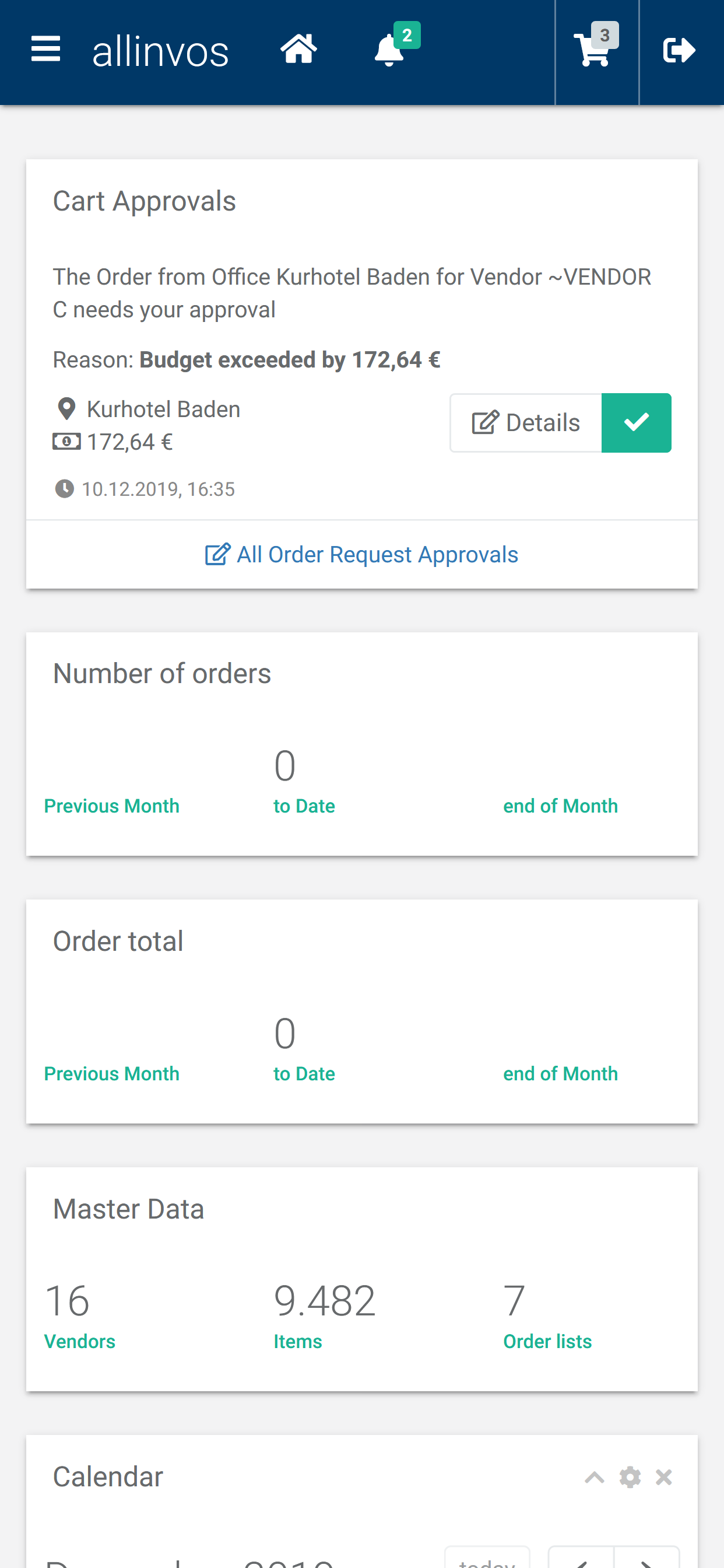The image size is (724, 1568).
Task: Collapse the Calendar widget with the chevron
Action: coord(595,1478)
